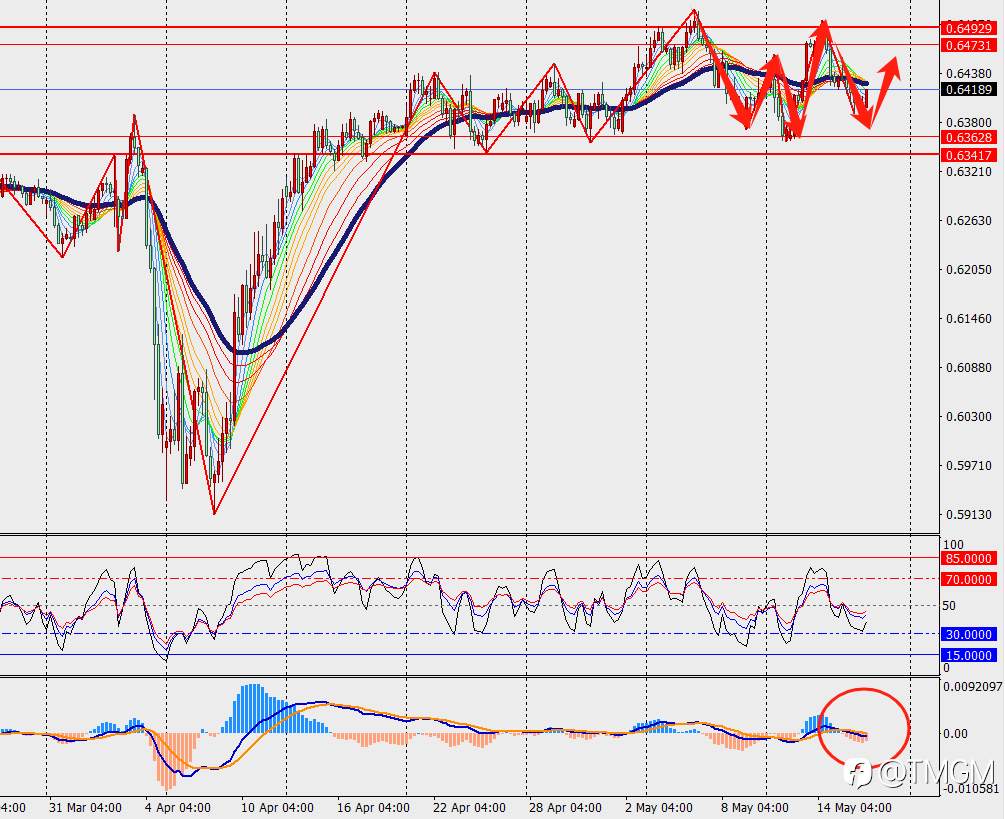Click the 0.63628 support price label
Image resolution: width=1005 pixels, height=819 pixels.
(968, 137)
